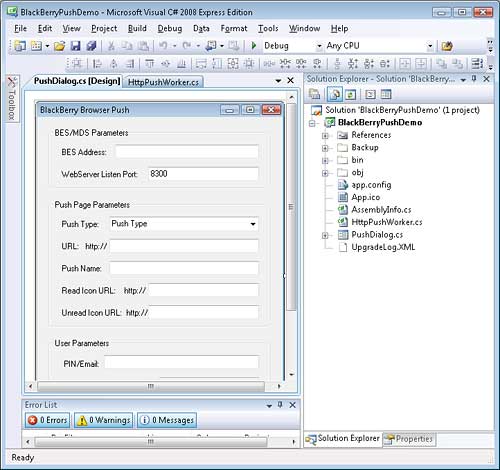Click the Open File folder icon

[60, 46]
